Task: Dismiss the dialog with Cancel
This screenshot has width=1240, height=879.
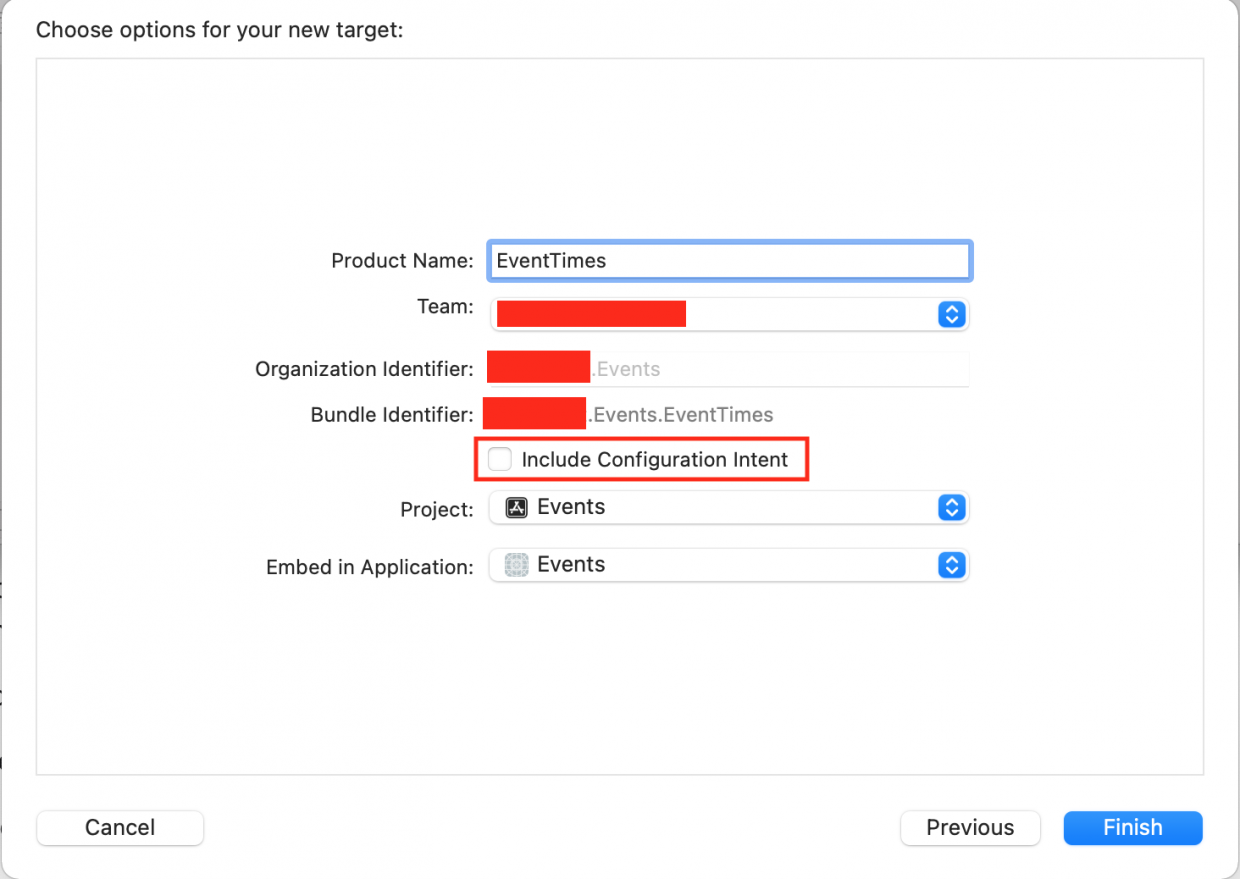Action: (x=120, y=828)
